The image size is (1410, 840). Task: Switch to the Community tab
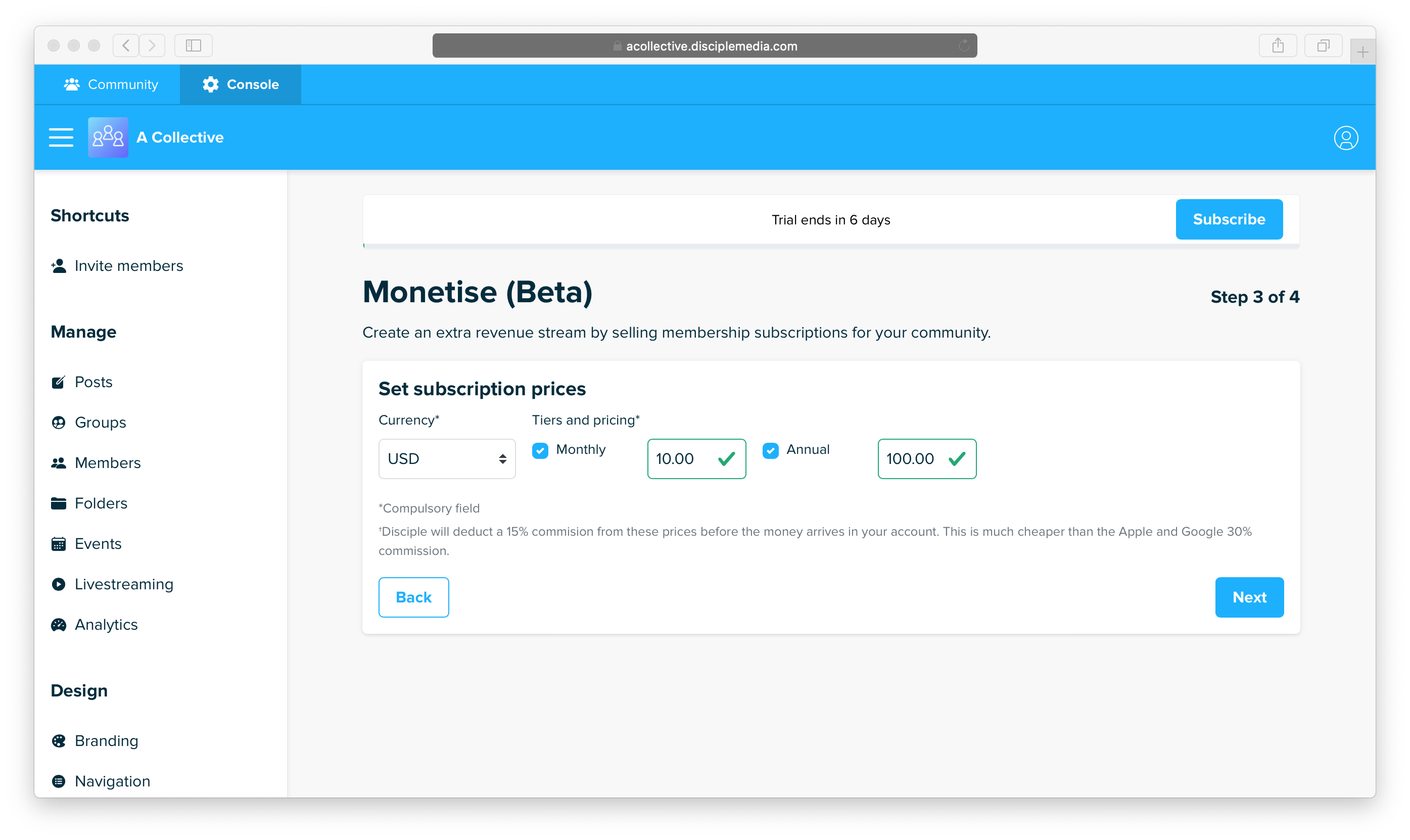[x=111, y=84]
